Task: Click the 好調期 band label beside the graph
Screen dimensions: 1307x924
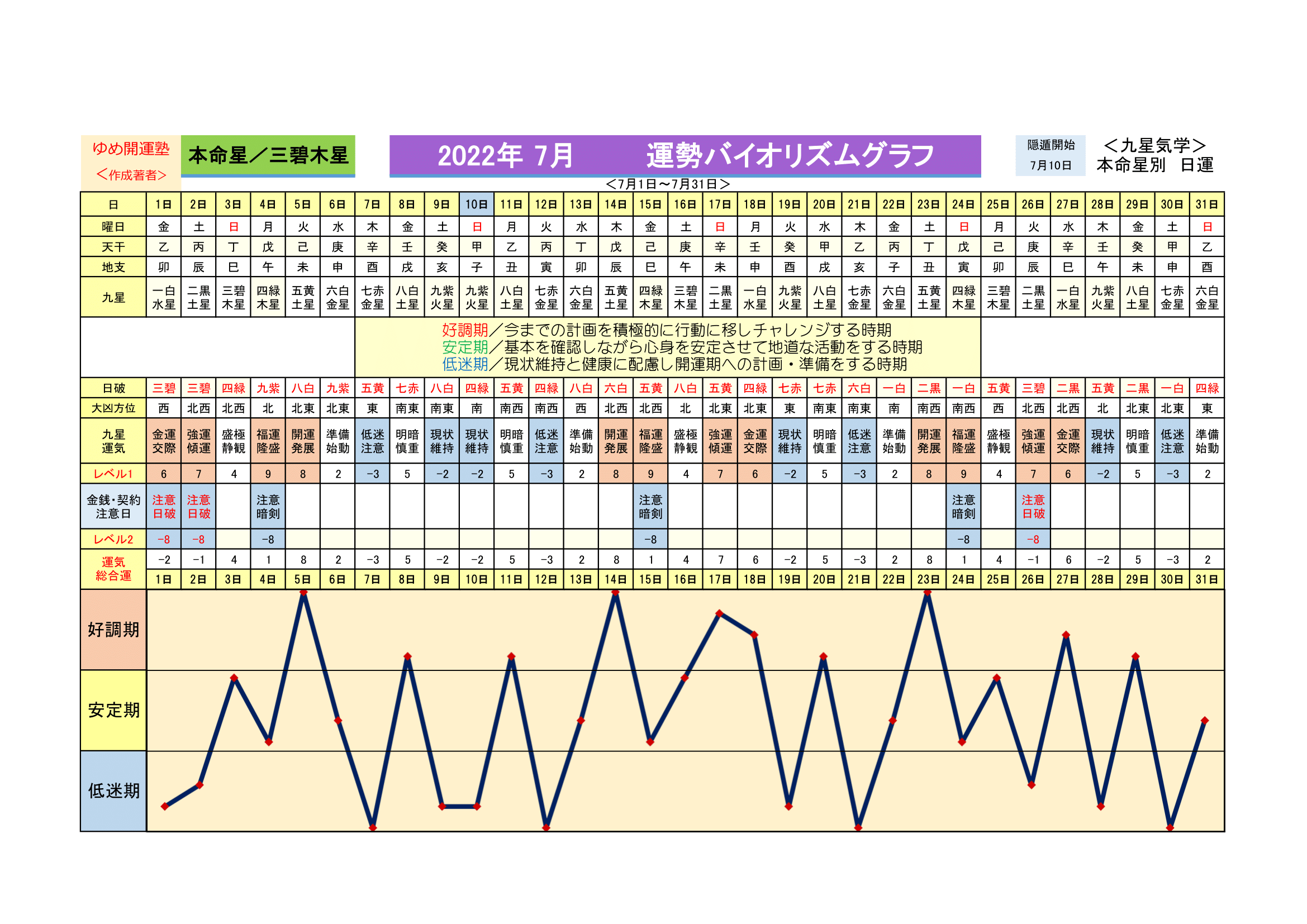Action: point(113,630)
